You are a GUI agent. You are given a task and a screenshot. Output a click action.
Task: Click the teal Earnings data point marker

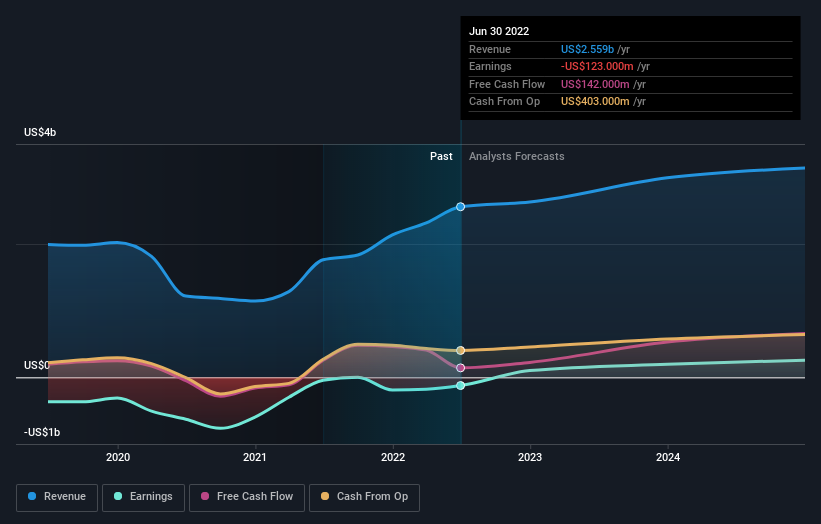(460, 385)
